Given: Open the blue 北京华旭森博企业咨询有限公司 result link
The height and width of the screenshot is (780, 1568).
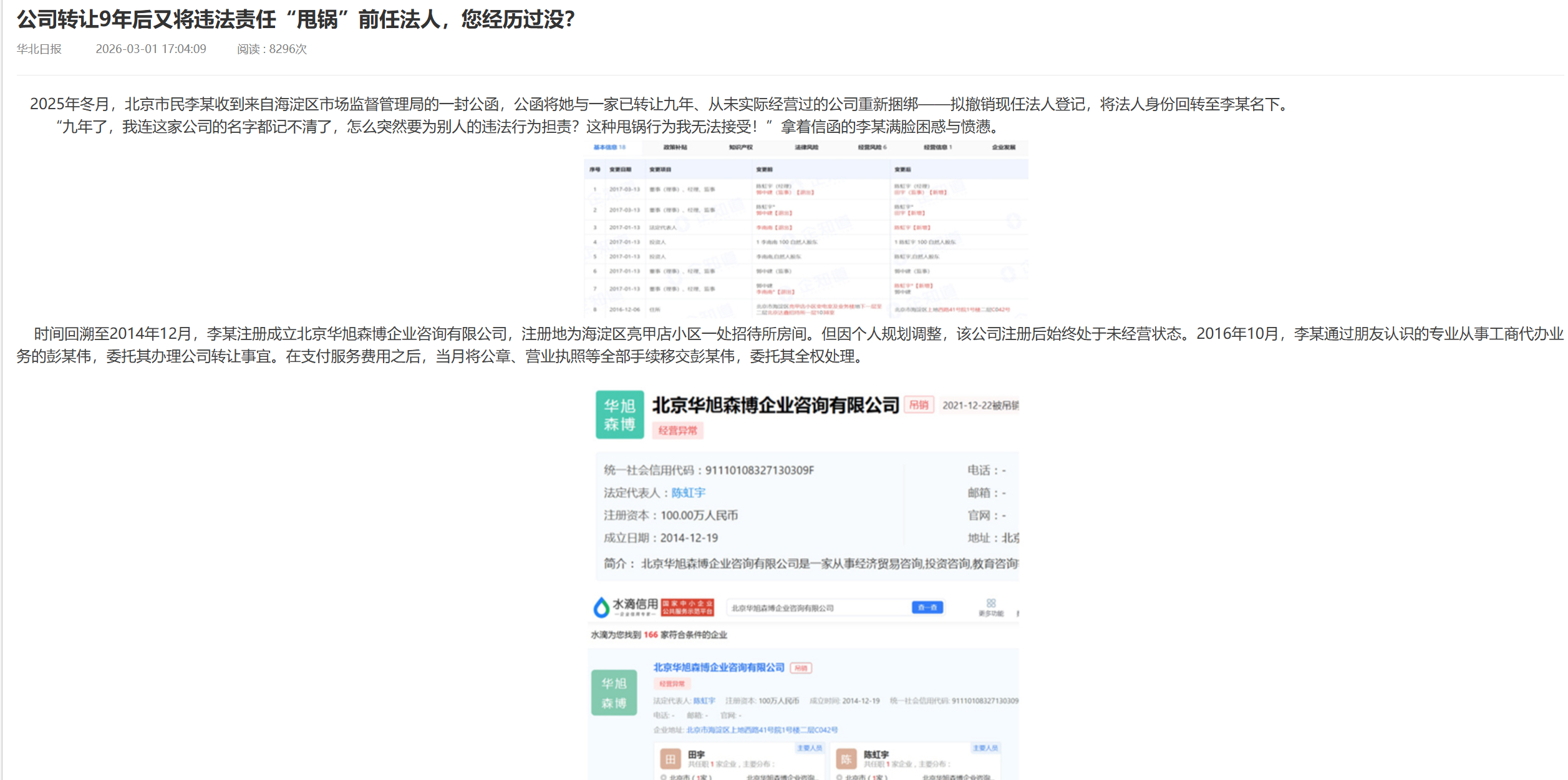Looking at the screenshot, I should pos(719,668).
